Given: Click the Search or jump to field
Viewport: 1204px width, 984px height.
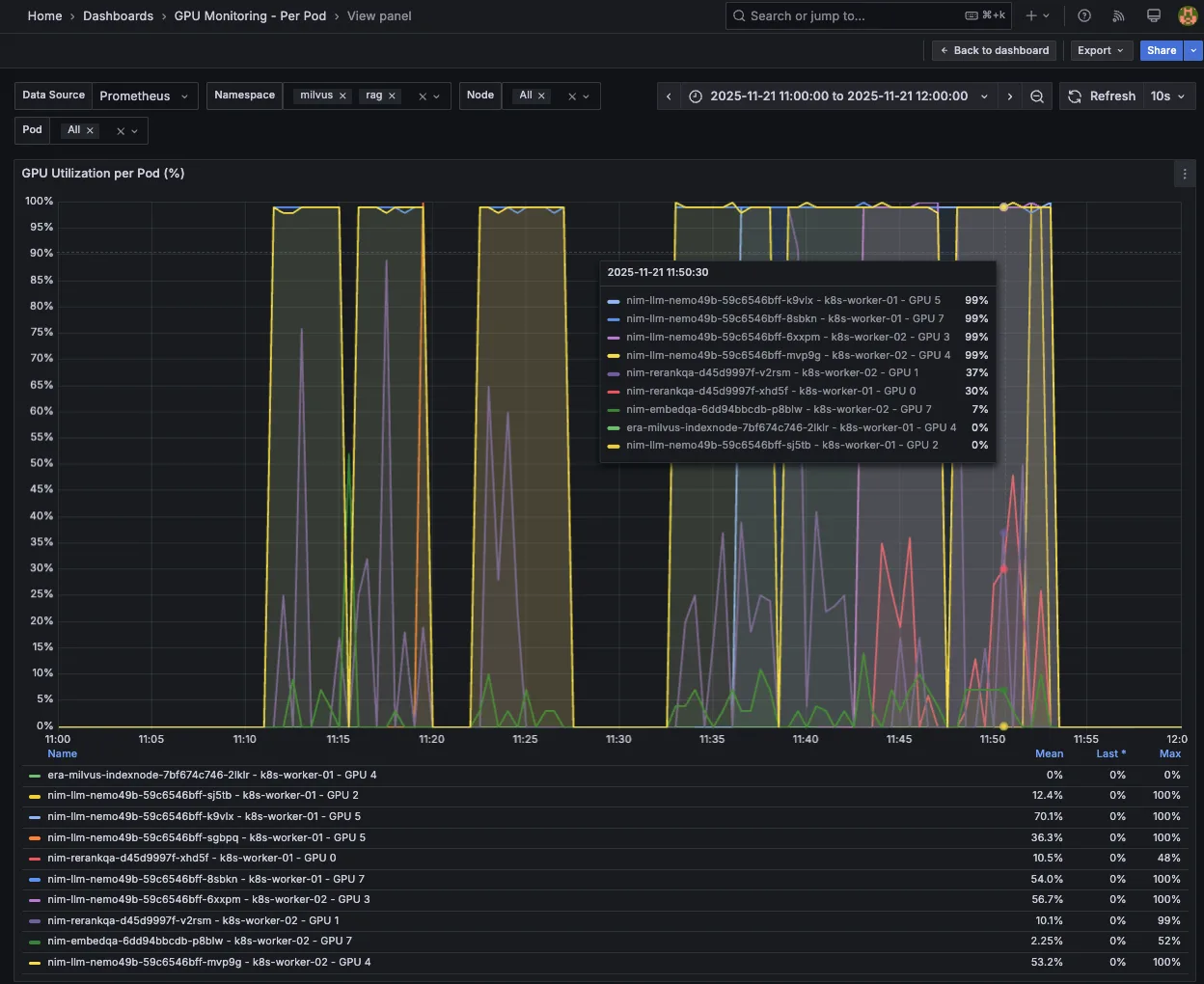Looking at the screenshot, I should tap(849, 15).
